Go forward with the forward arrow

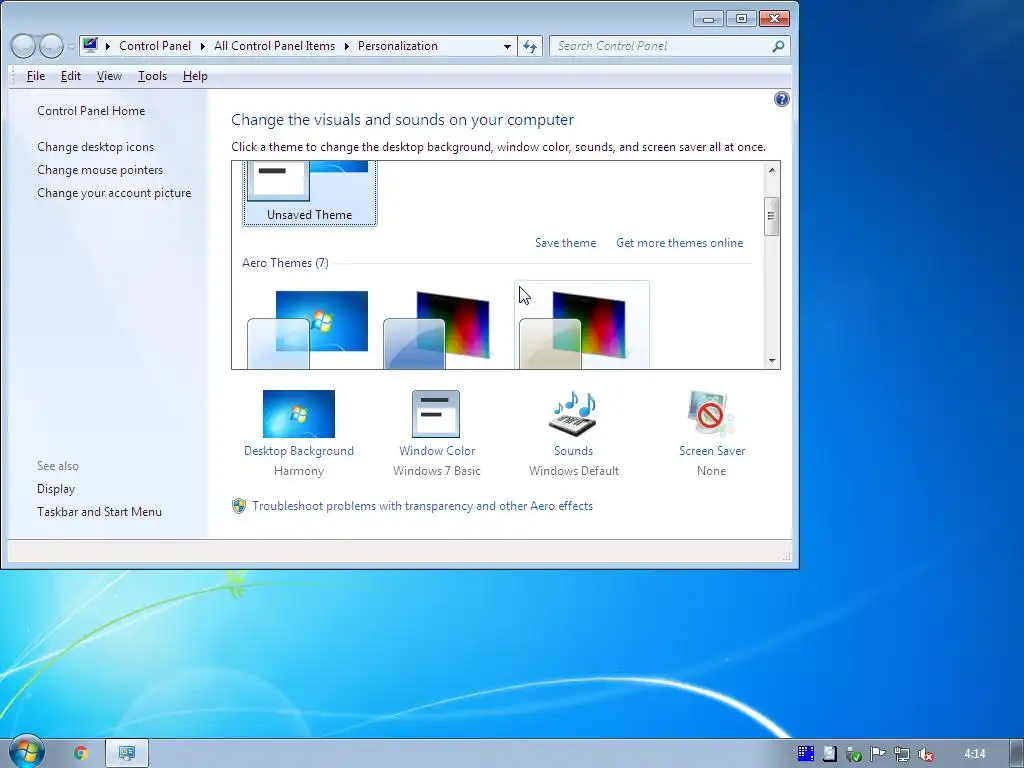(51, 46)
